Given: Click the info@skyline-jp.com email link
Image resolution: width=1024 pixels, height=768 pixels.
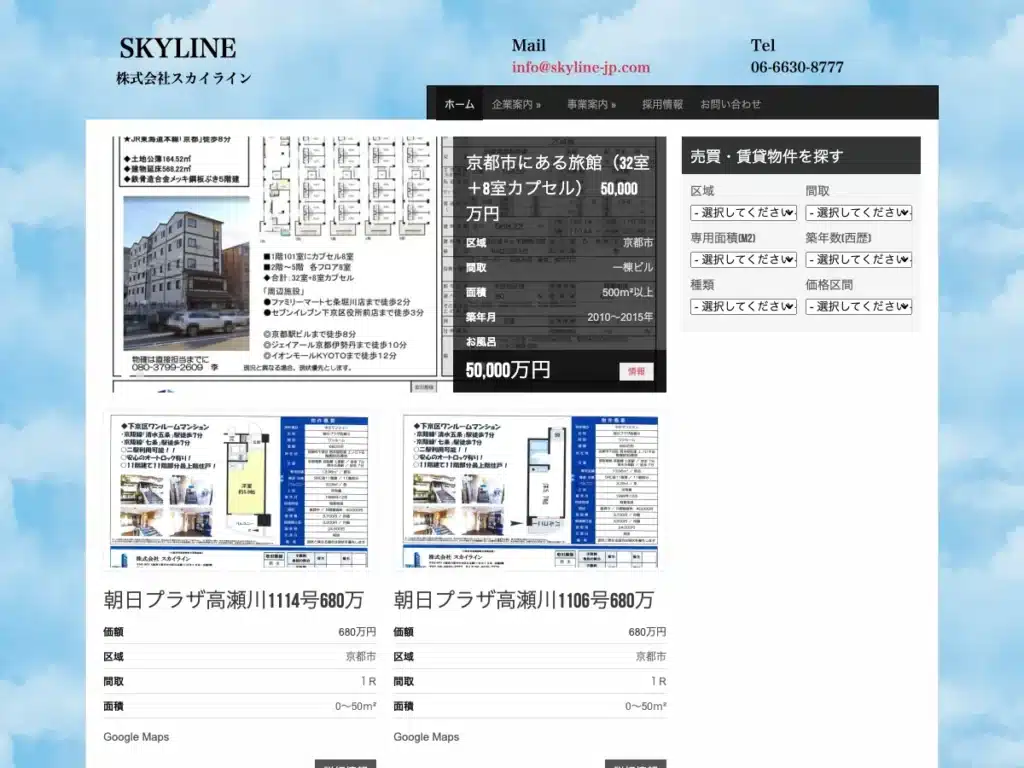Looking at the screenshot, I should tap(581, 67).
